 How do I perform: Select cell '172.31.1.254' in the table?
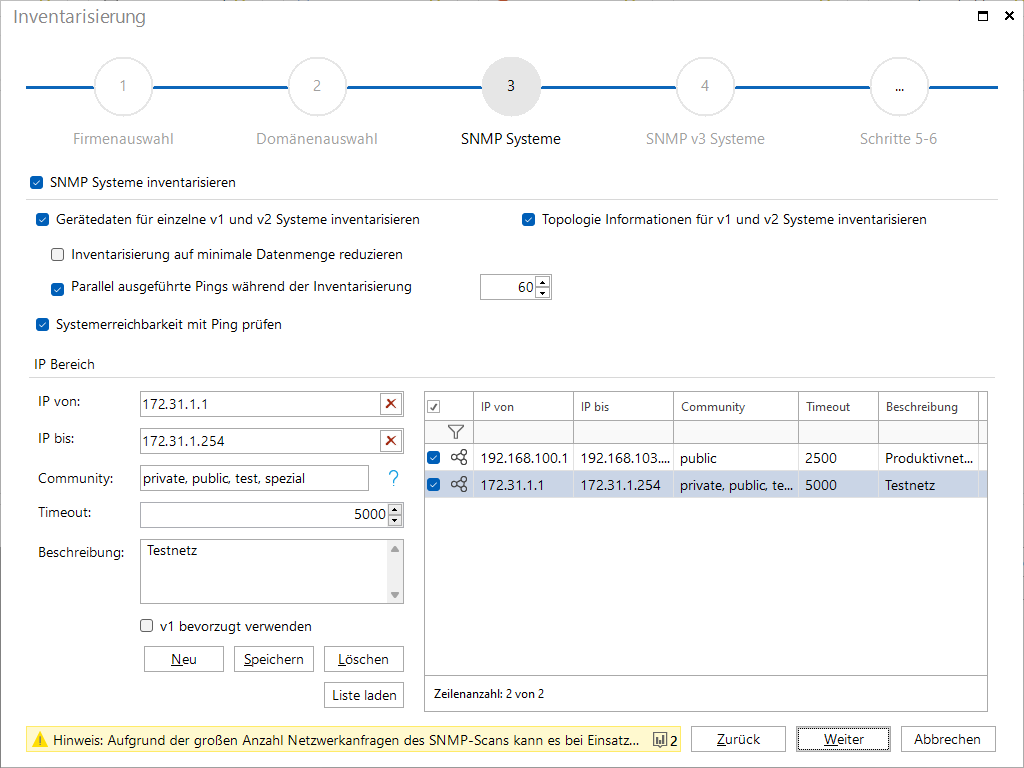click(x=623, y=485)
